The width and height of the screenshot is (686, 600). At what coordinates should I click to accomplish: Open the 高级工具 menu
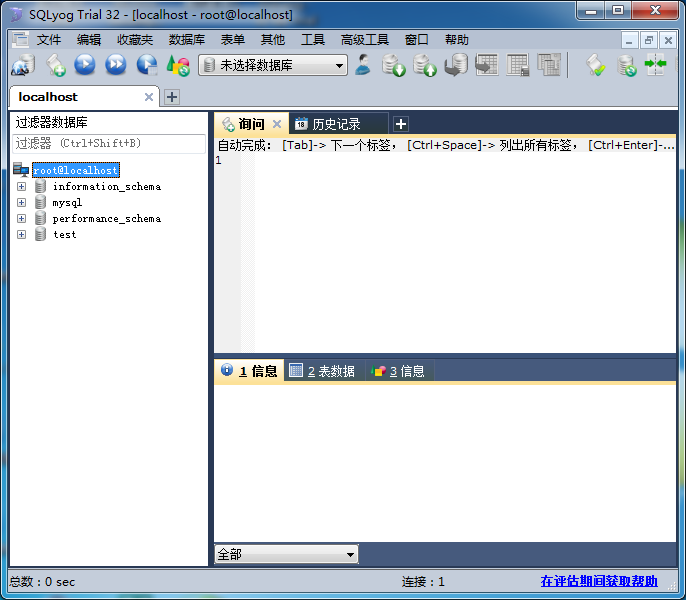(x=364, y=40)
